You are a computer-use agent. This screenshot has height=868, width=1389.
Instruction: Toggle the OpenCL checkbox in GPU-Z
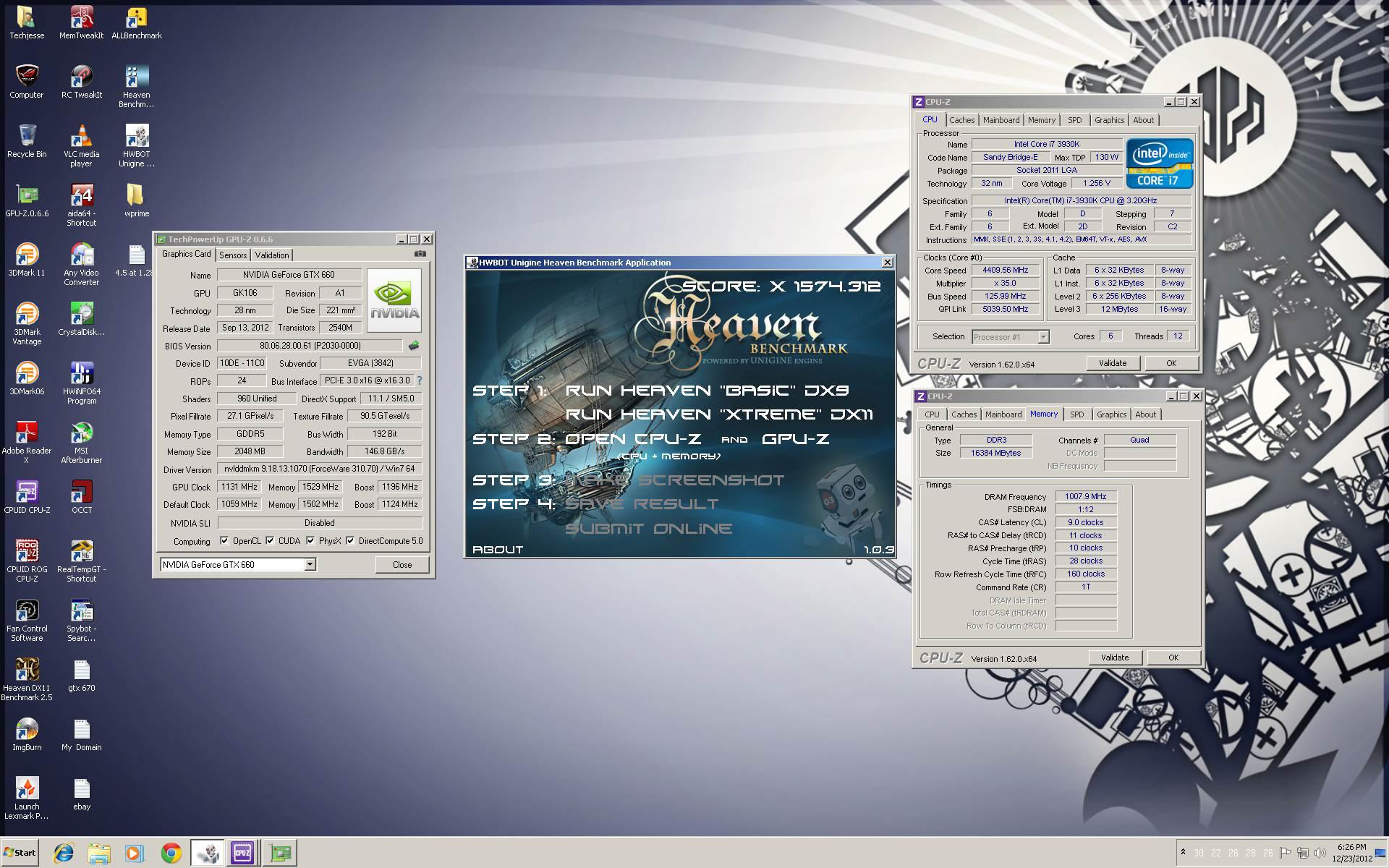(x=224, y=540)
